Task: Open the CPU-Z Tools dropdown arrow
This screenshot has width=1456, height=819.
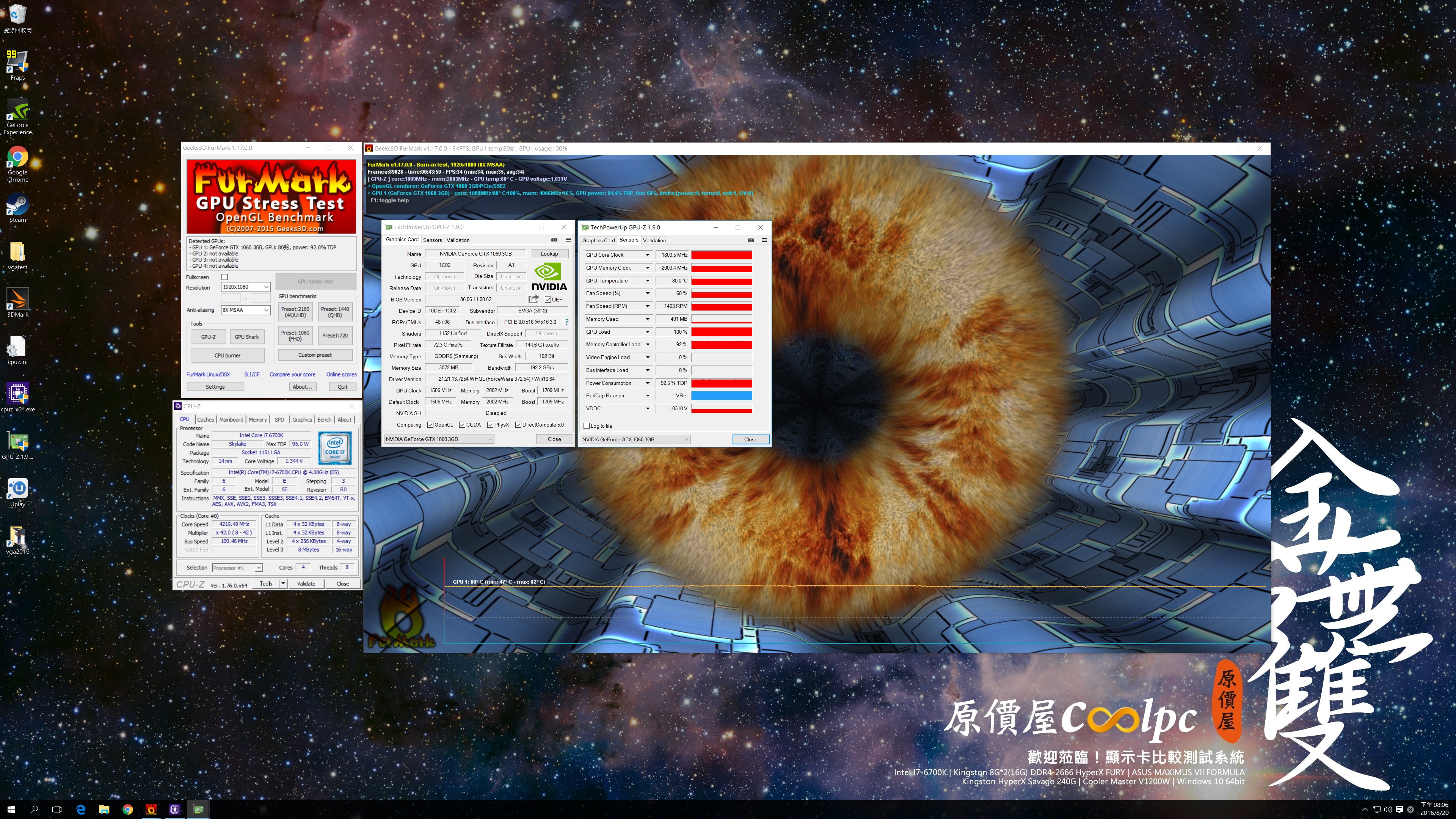Action: 282,583
